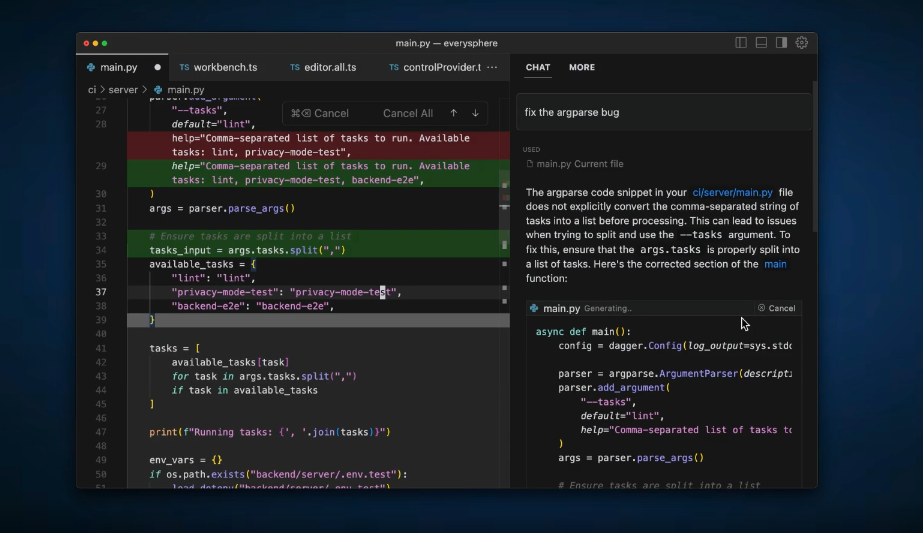Jump to previous diff with up arrow
923x533 pixels.
tap(454, 114)
